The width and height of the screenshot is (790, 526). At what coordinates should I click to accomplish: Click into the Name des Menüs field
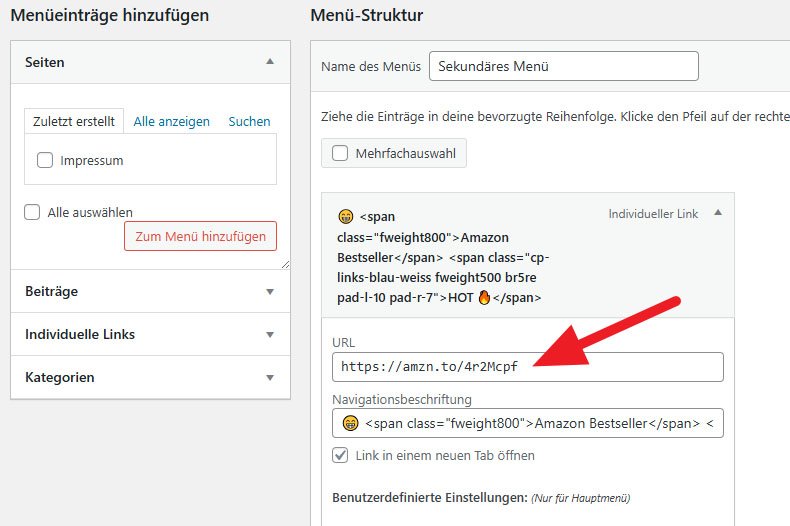click(563, 67)
